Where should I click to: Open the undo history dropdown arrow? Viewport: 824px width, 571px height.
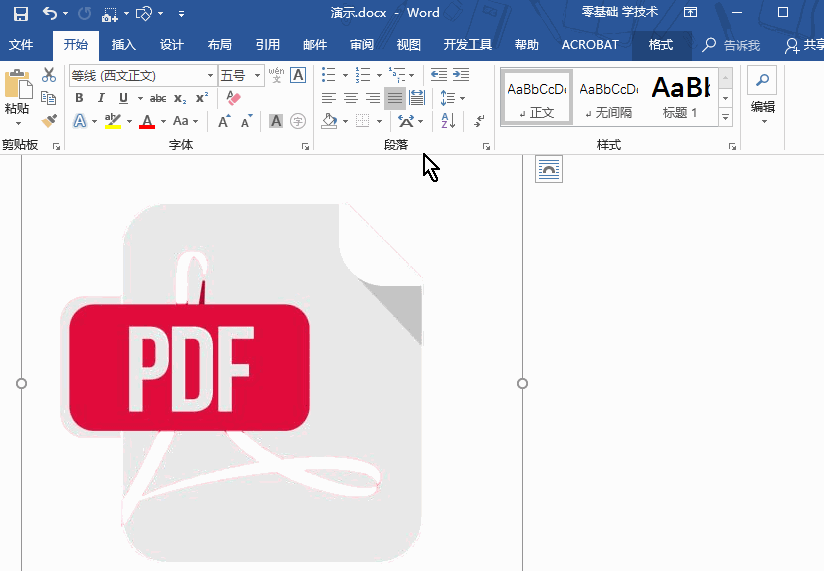(x=66, y=14)
